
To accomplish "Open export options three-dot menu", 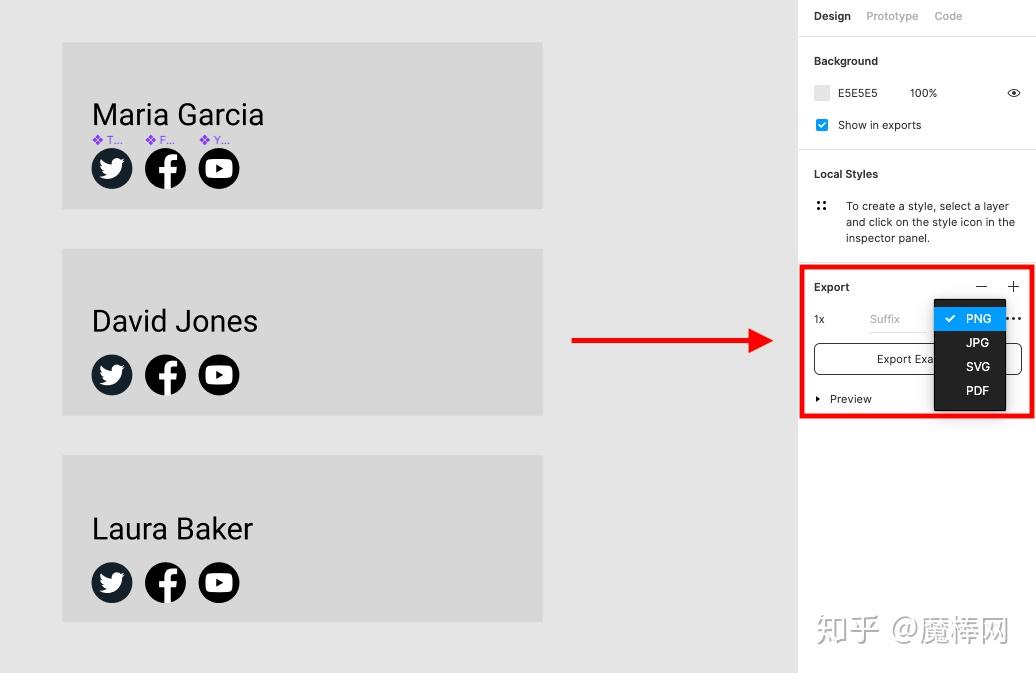I will [1014, 318].
